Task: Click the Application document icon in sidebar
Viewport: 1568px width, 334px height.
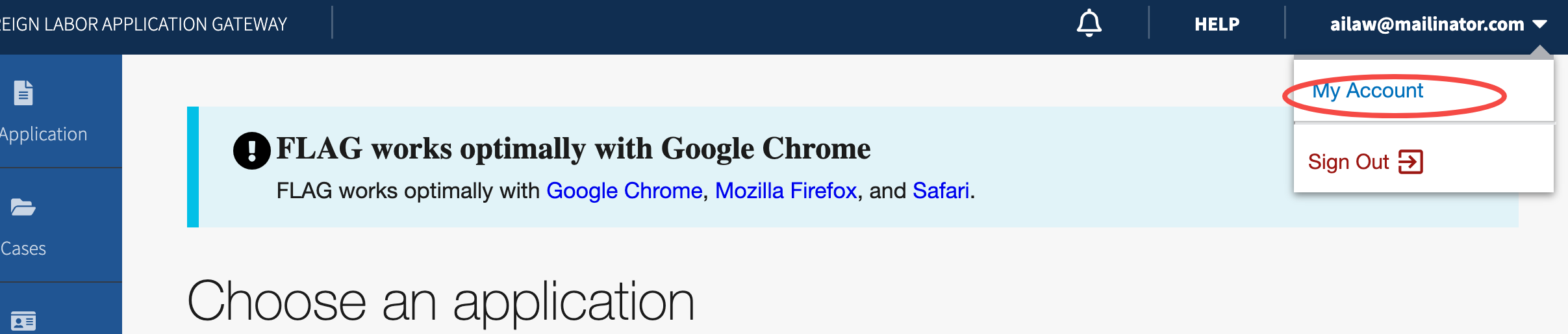Action: pyautogui.click(x=23, y=93)
